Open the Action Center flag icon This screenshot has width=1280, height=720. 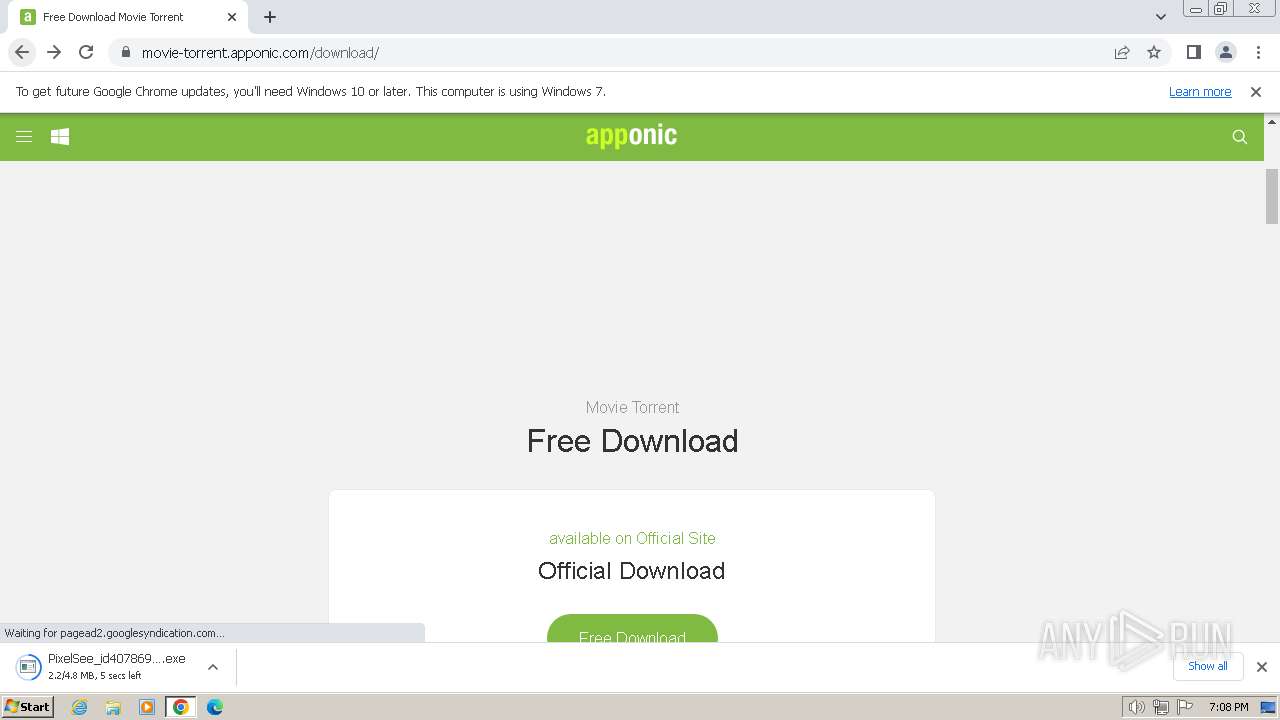click(1185, 707)
